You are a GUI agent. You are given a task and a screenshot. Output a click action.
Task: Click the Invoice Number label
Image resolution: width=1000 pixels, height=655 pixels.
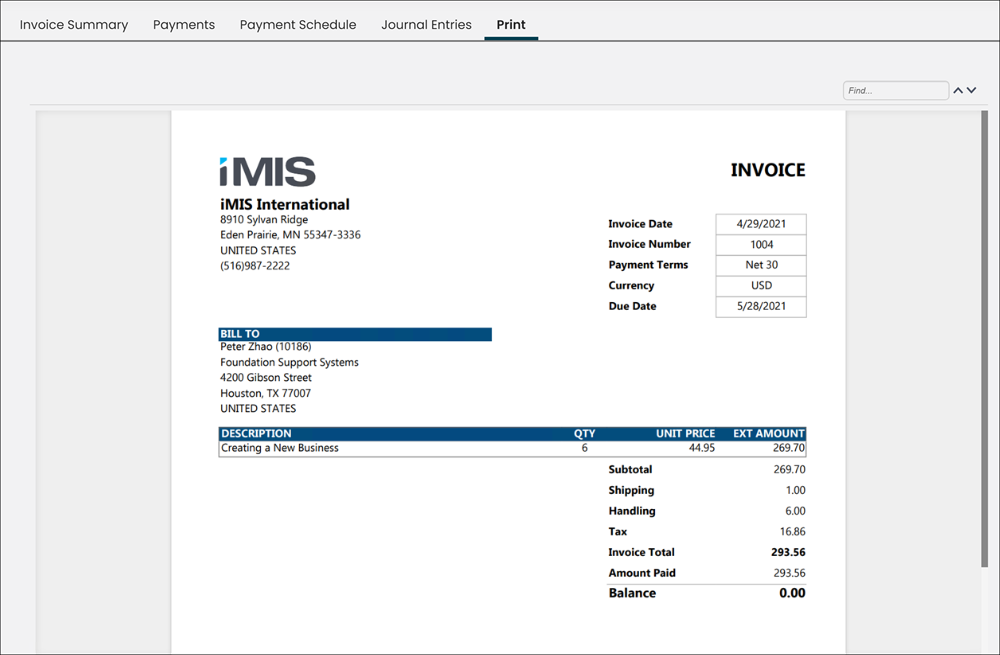(649, 244)
